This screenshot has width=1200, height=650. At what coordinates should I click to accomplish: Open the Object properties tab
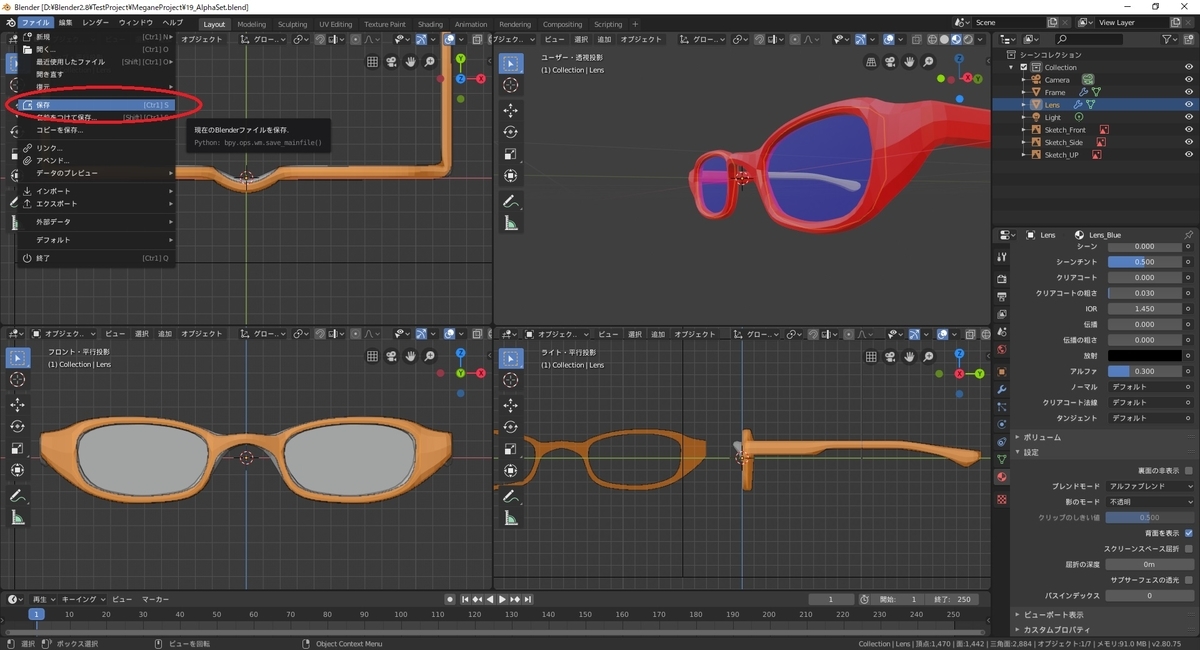(1002, 371)
